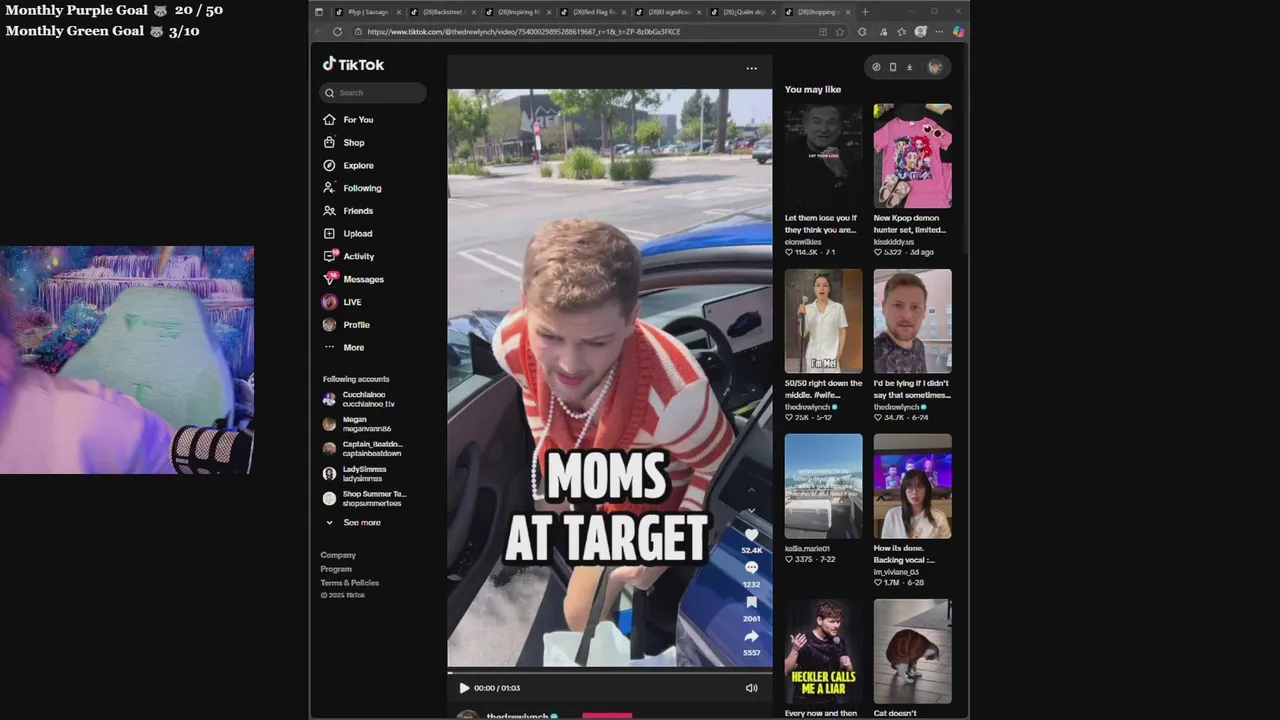
Task: Open the 50/50 right down the middle video
Action: (823, 321)
